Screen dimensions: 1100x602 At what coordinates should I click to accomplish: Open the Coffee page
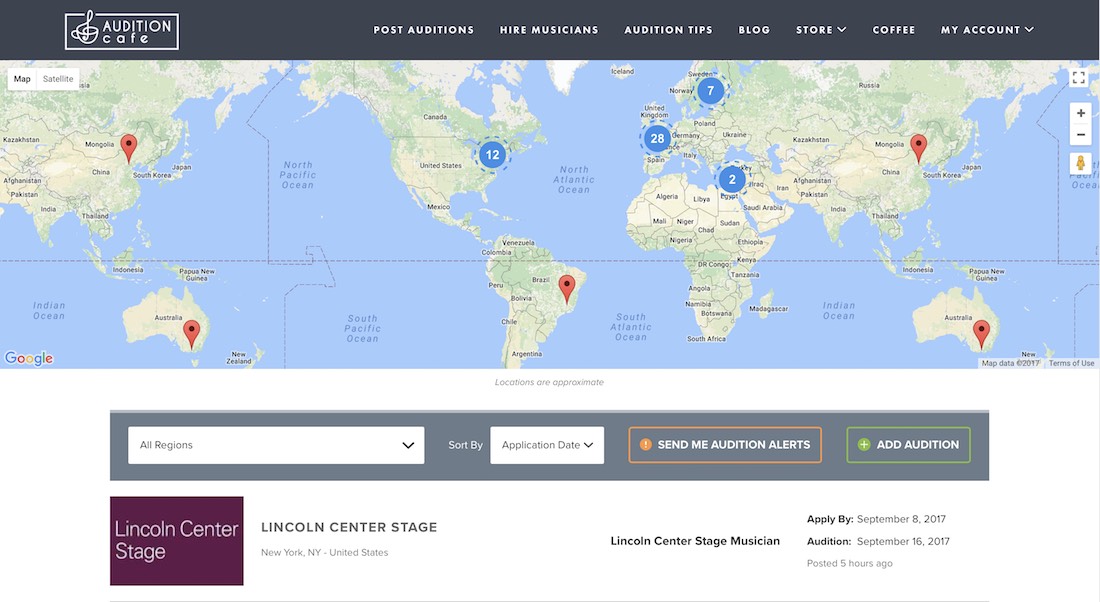(x=894, y=29)
